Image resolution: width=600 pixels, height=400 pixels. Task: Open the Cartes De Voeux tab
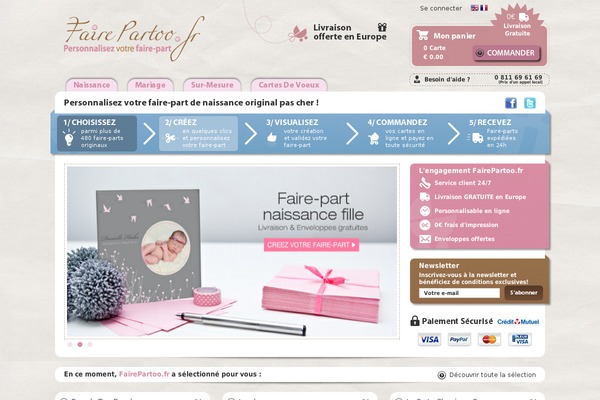click(x=289, y=85)
